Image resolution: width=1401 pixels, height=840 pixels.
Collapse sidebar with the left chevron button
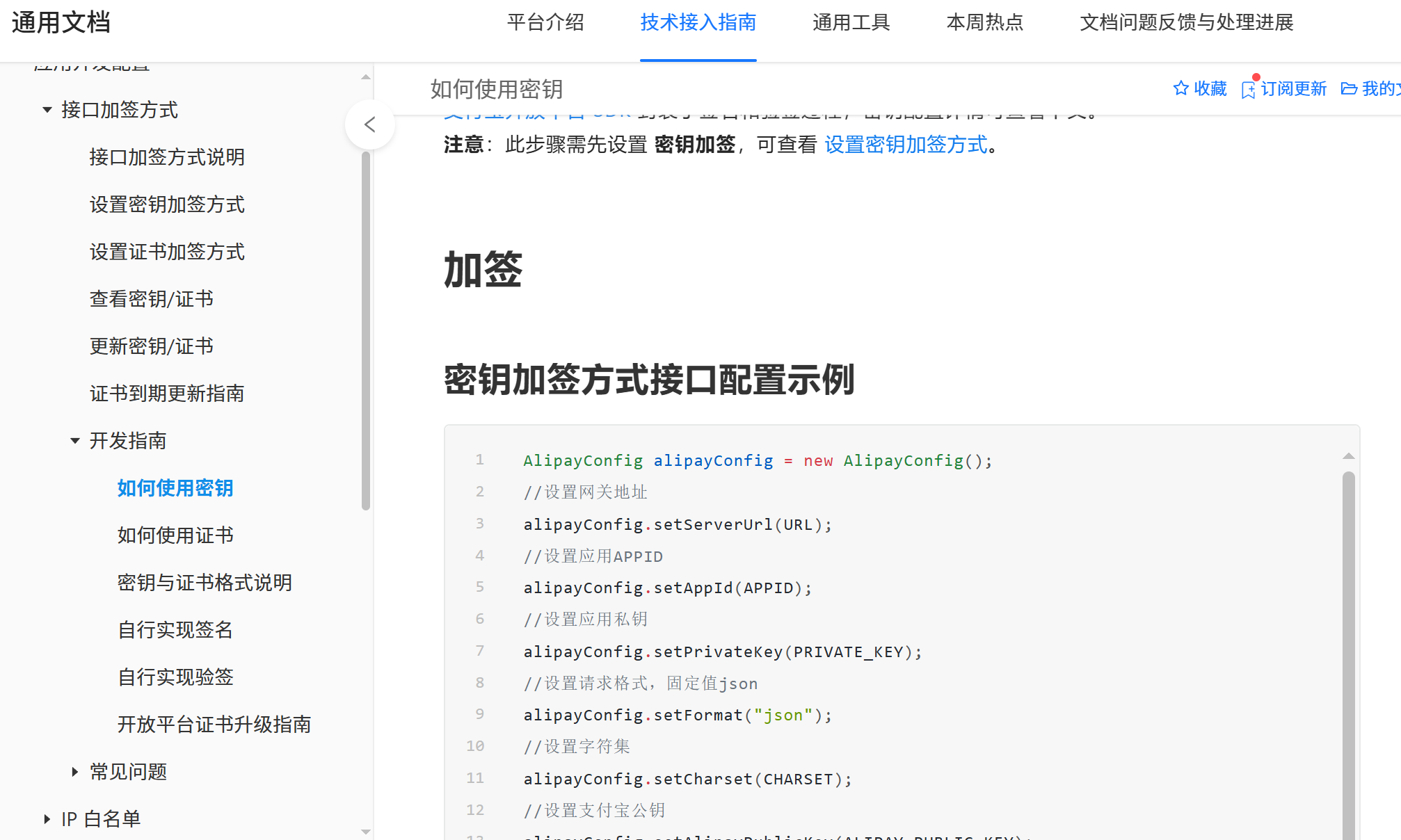[x=370, y=124]
